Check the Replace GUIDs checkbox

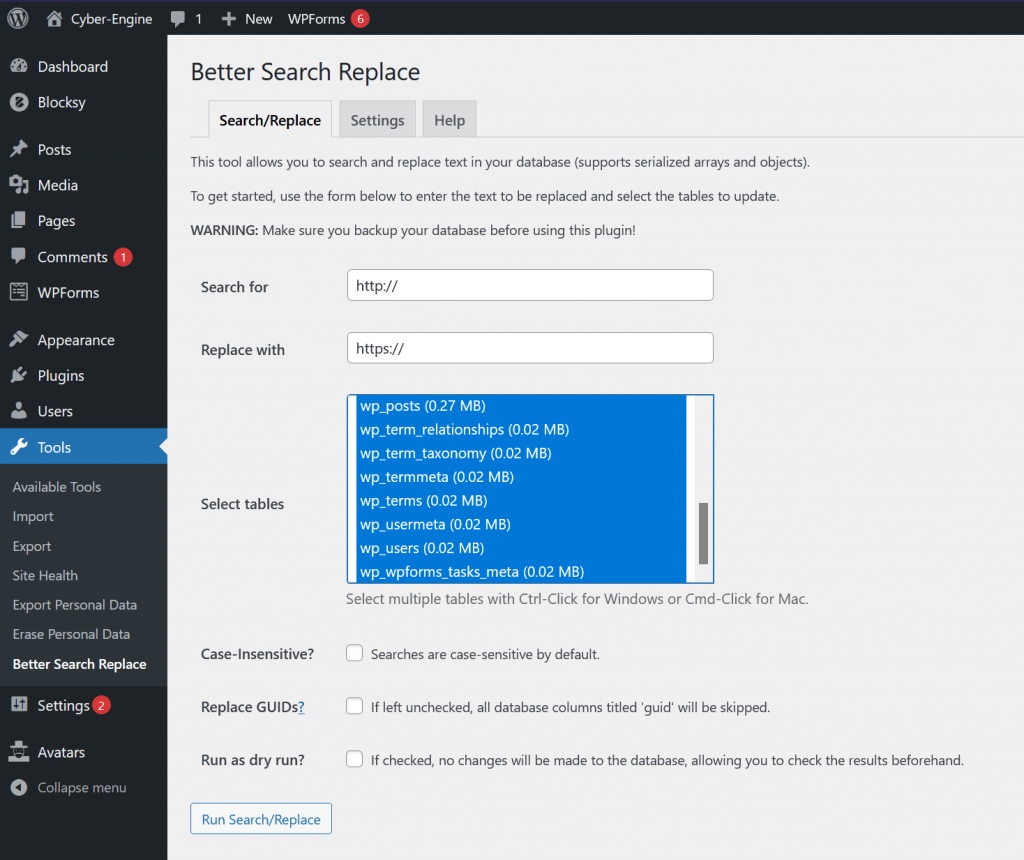point(354,706)
